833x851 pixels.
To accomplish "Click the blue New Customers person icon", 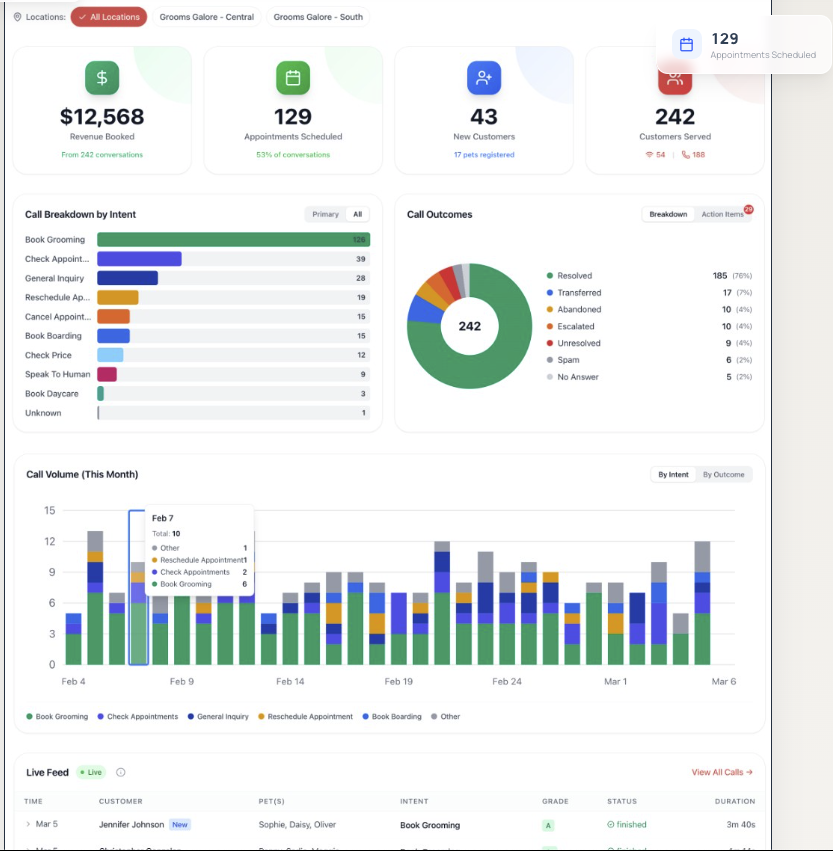I will [x=484, y=78].
